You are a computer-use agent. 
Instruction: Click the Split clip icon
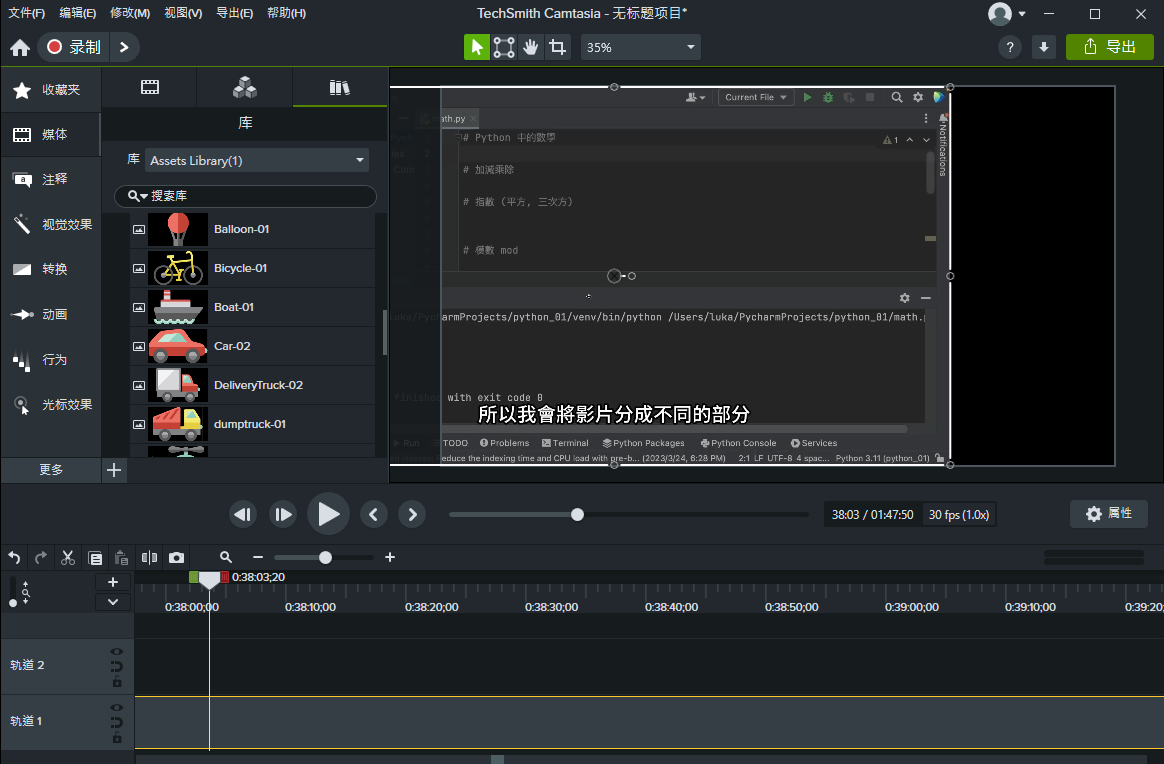point(149,557)
